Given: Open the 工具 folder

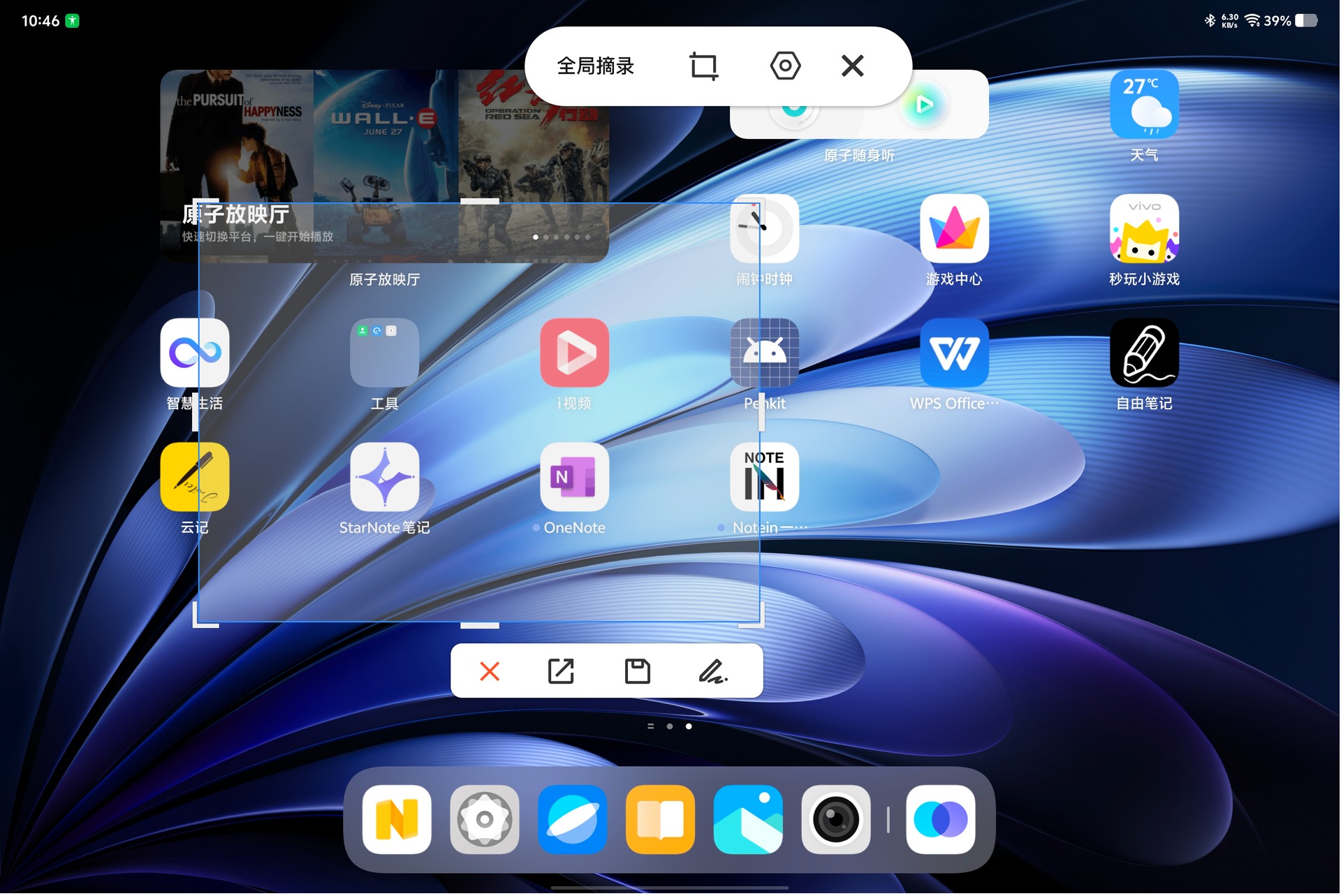Looking at the screenshot, I should [x=384, y=353].
